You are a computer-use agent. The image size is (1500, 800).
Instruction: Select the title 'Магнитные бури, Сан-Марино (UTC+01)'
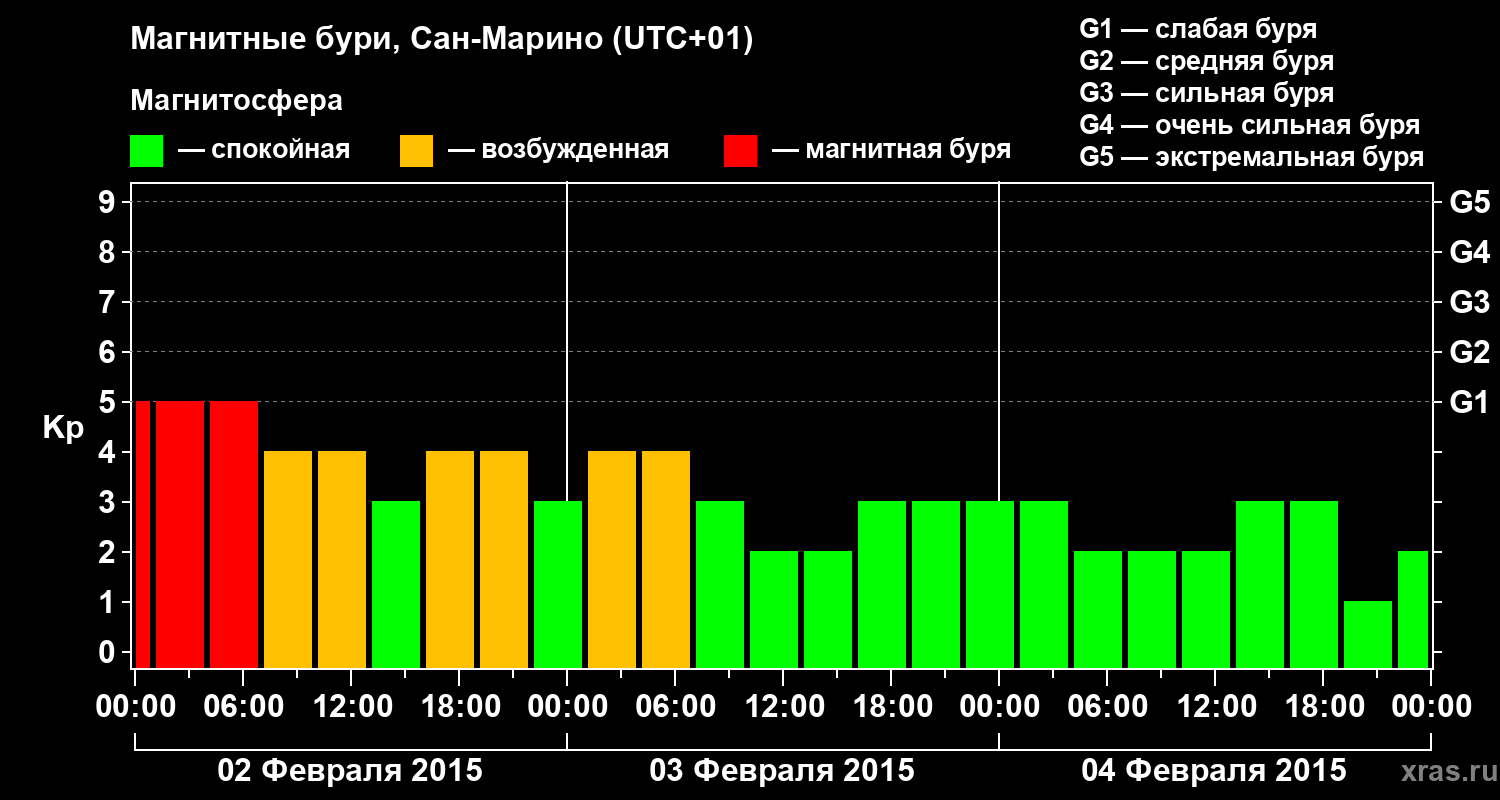click(441, 41)
